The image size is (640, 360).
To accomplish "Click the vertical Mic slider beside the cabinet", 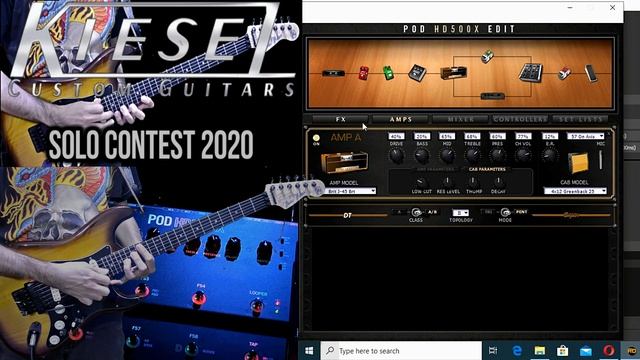I will point(600,160).
